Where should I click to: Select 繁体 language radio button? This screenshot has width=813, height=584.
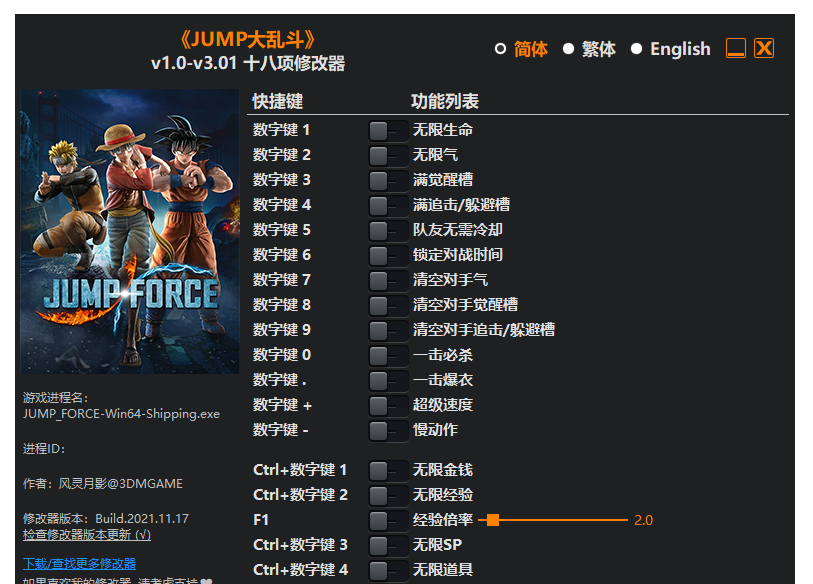click(x=568, y=49)
